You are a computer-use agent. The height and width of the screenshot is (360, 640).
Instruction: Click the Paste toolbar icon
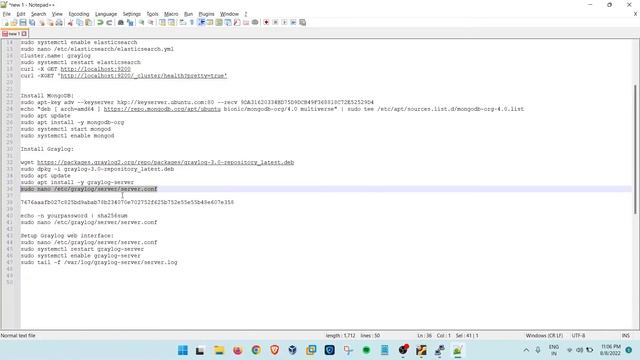(88, 22)
